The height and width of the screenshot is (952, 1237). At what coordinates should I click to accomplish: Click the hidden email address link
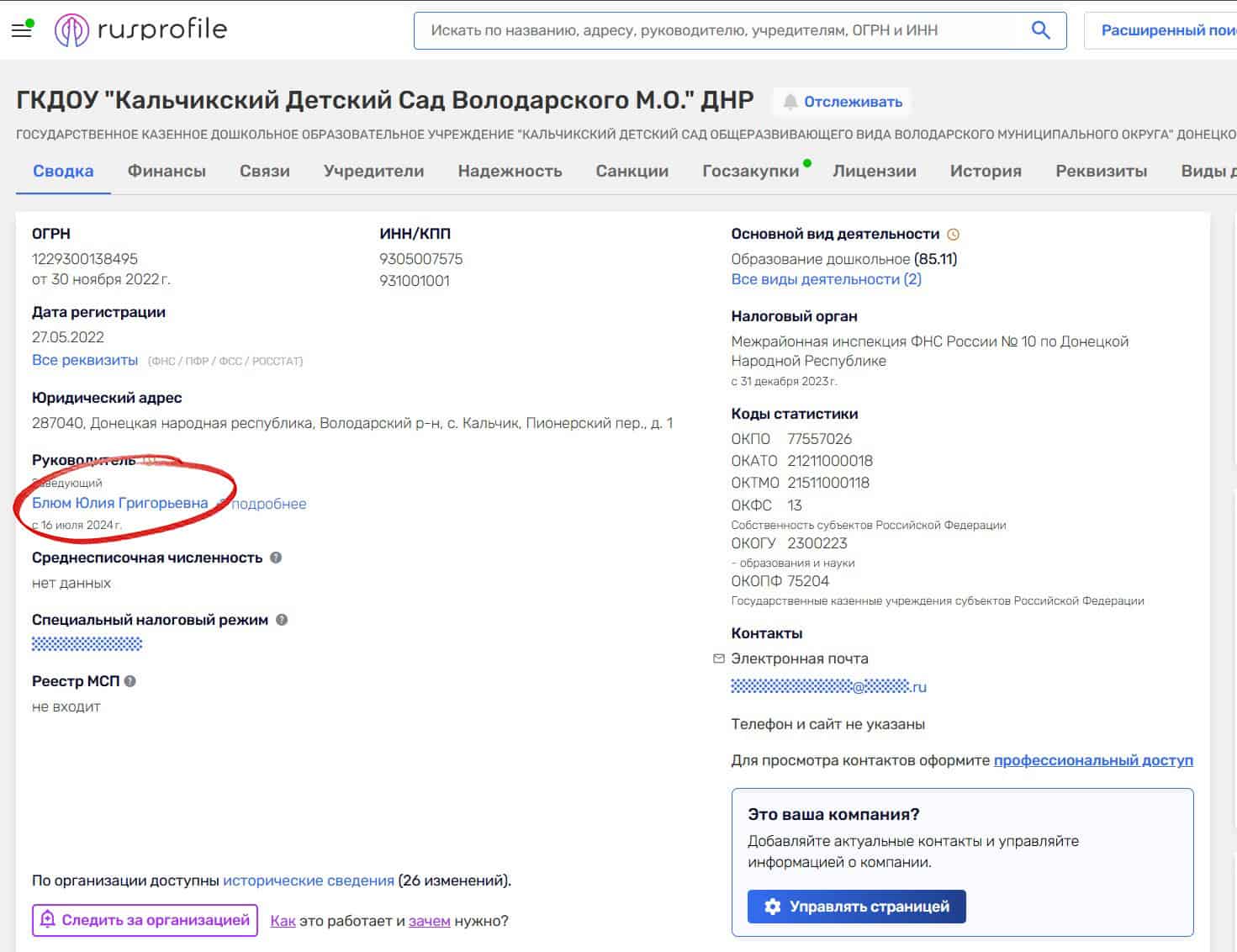pos(828,686)
